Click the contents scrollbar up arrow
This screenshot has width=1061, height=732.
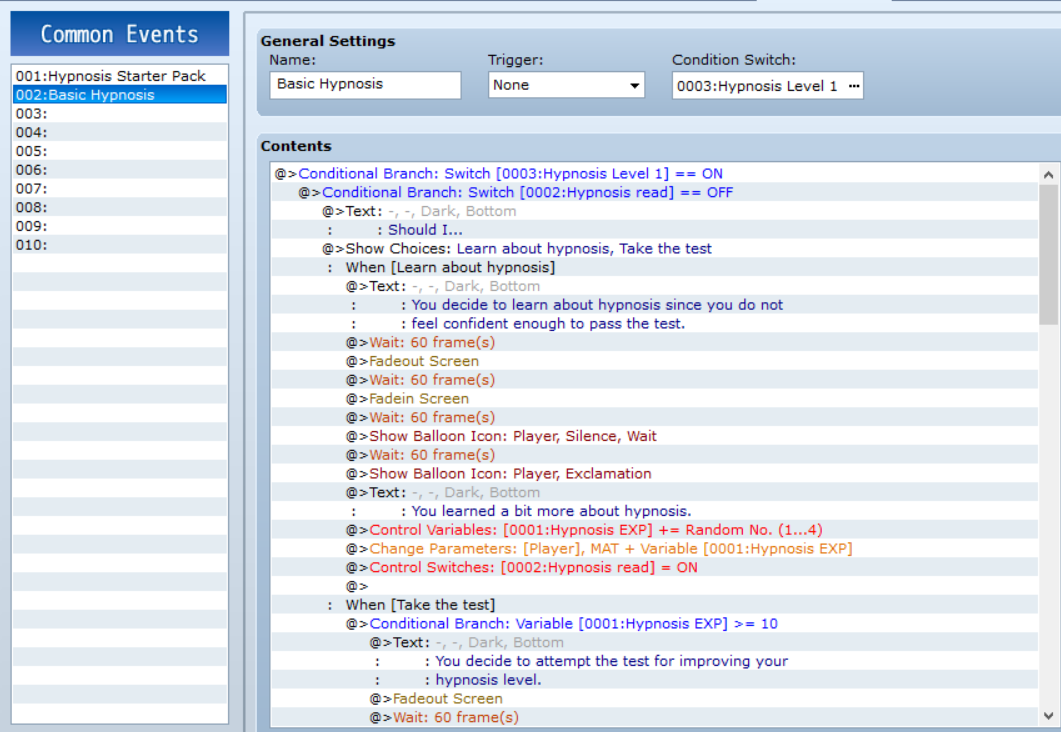(1048, 175)
